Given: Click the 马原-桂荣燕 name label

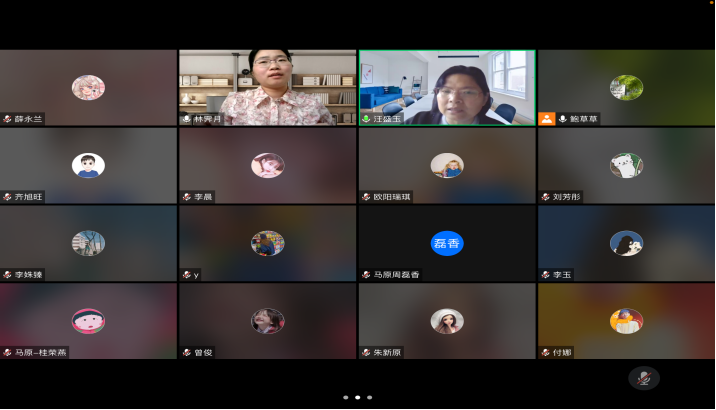Looking at the screenshot, I should tap(38, 352).
